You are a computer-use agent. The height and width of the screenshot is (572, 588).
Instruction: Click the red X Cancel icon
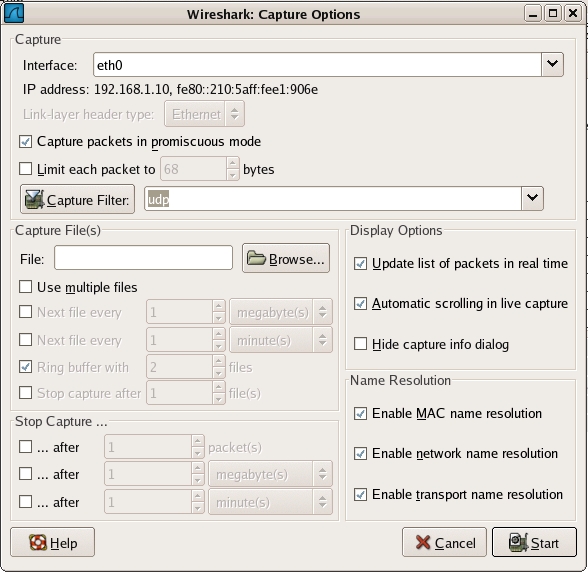point(423,542)
